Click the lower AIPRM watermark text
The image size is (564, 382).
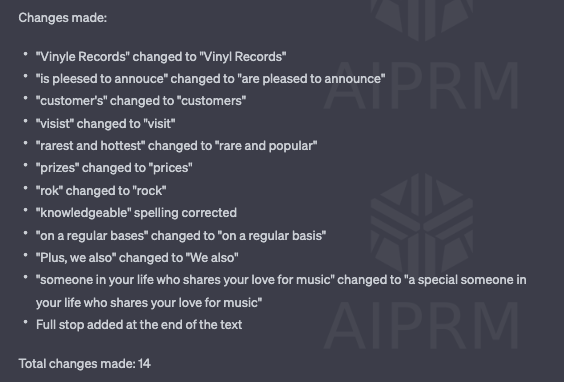[421, 325]
